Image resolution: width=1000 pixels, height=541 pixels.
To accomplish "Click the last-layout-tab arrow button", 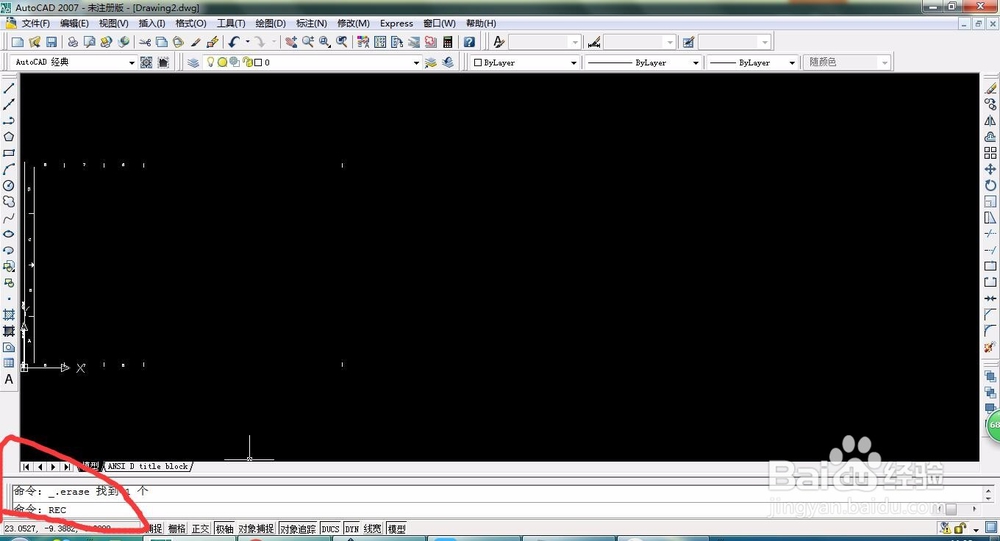I will 67,467.
